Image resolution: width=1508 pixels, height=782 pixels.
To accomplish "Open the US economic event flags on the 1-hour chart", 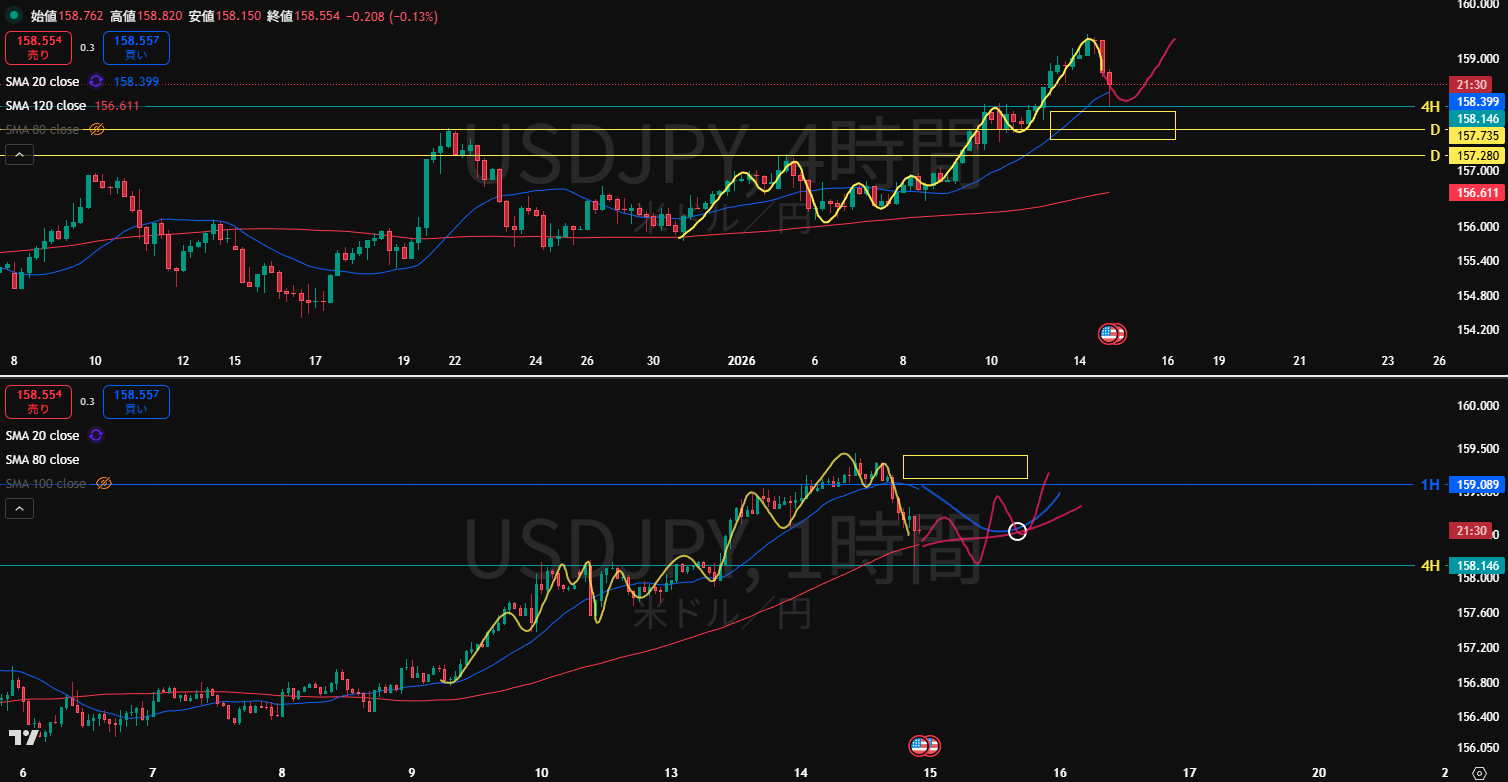I will tap(923, 745).
